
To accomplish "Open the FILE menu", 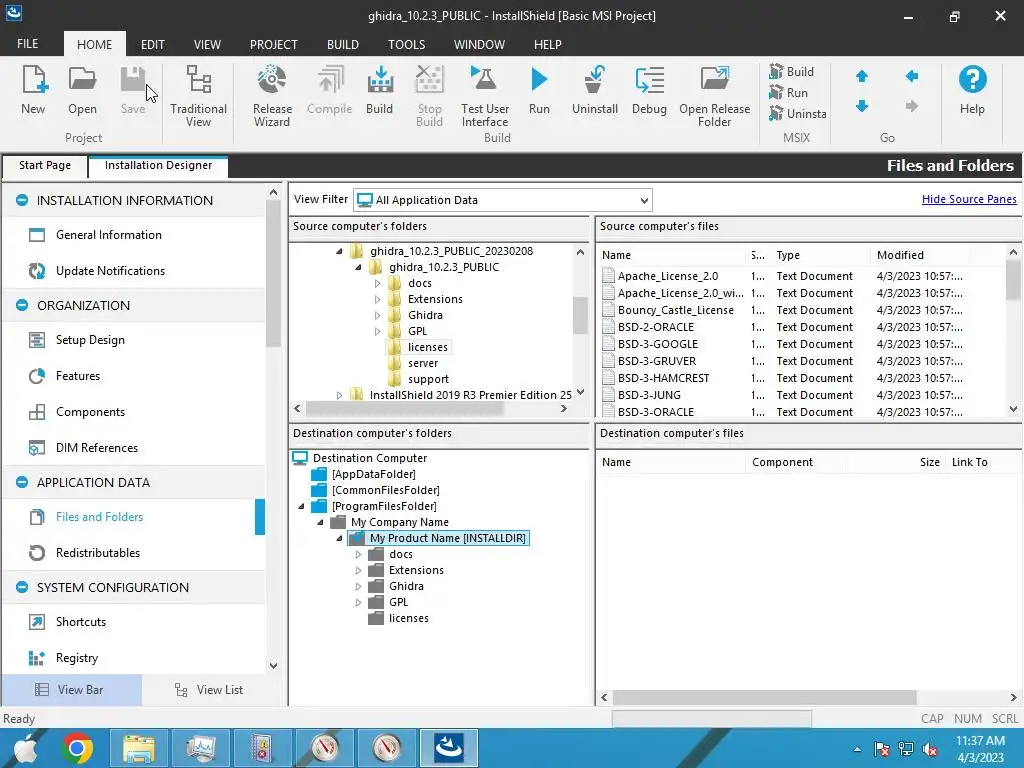I will [x=27, y=44].
